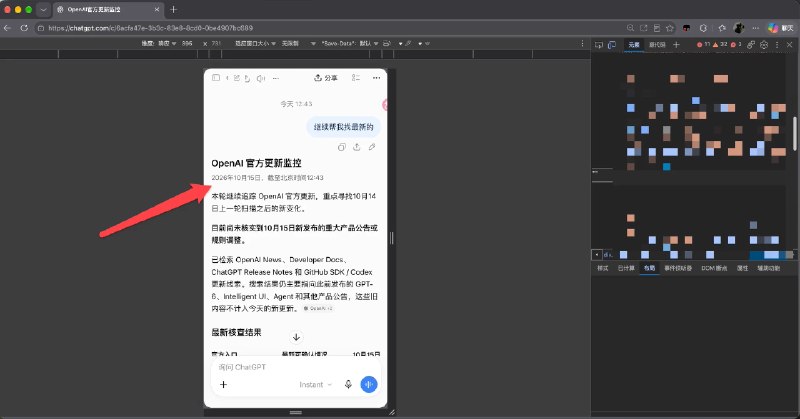800x419 pixels.
Task: Toggle the ChatGPT sidebar panel icon
Action: coord(216,78)
